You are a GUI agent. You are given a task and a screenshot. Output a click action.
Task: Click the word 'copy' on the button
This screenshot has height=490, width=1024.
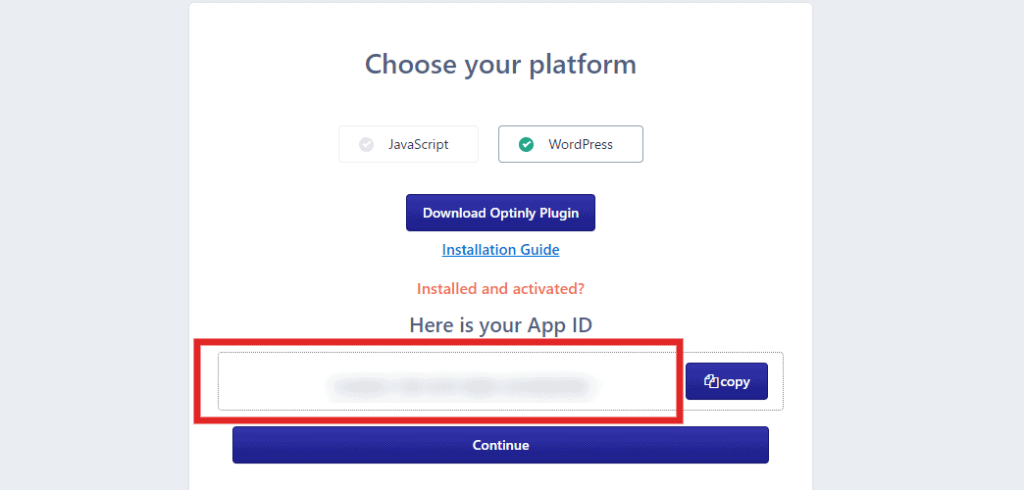(735, 382)
